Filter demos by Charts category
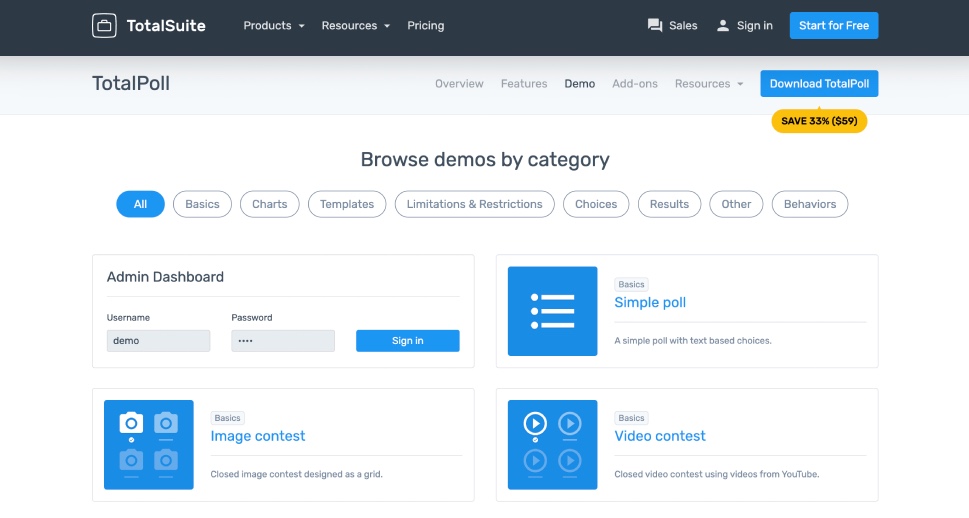 coord(270,204)
